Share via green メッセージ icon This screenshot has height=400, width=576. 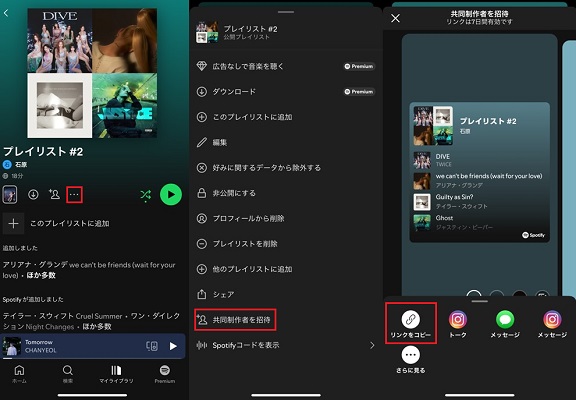505,320
